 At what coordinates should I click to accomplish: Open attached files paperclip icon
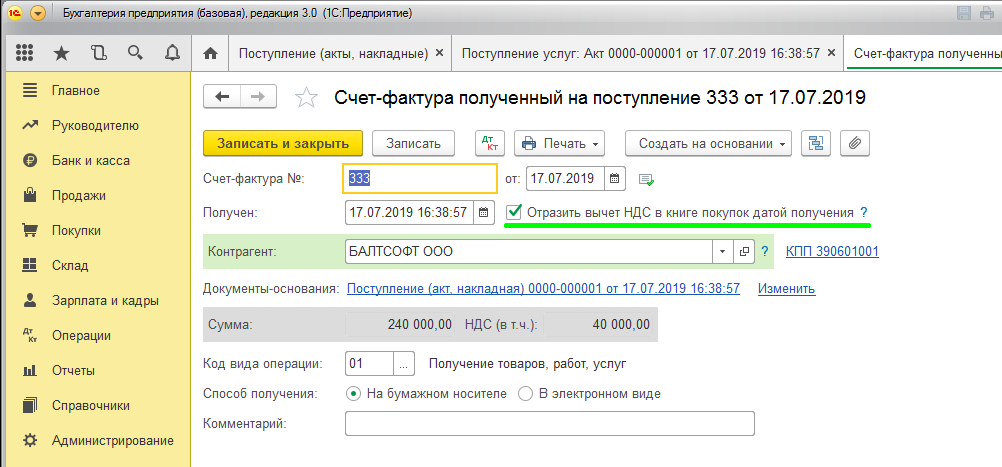click(854, 144)
